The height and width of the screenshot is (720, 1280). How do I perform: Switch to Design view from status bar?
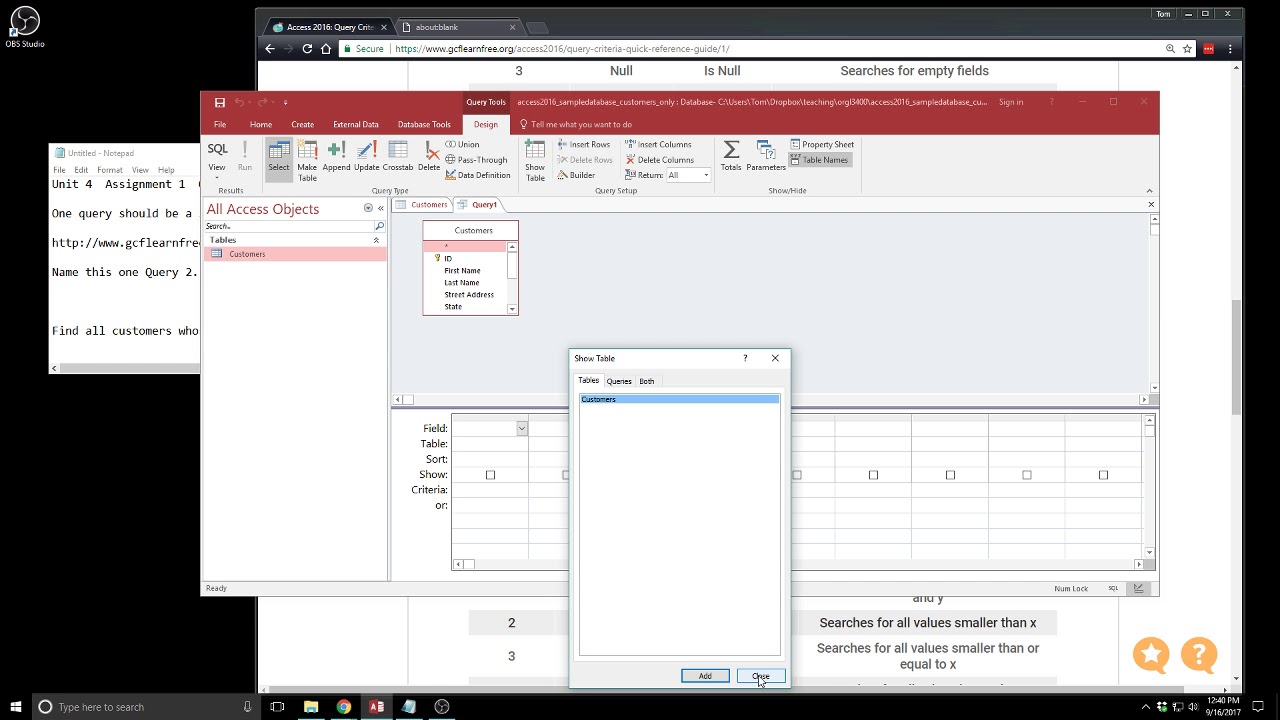point(1138,588)
